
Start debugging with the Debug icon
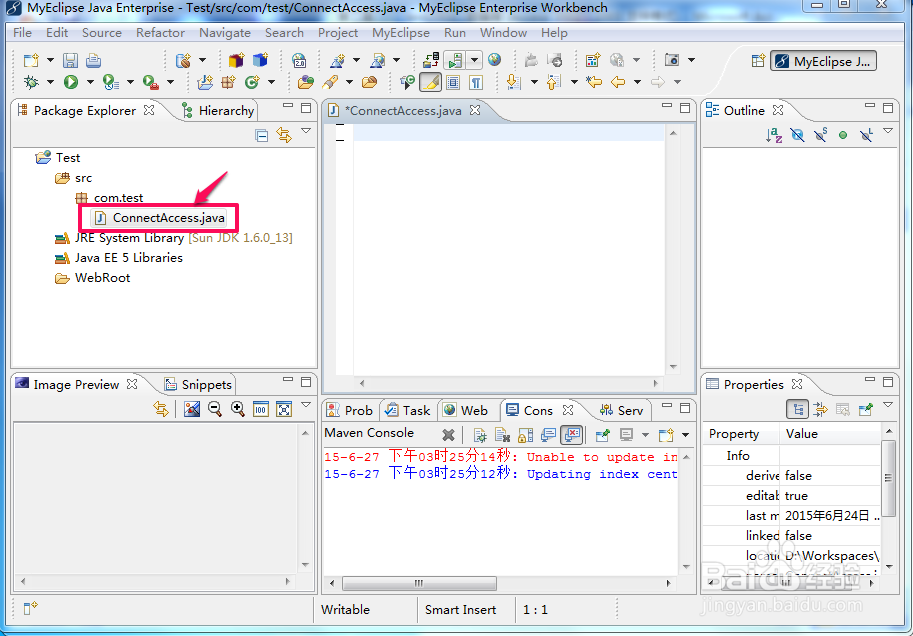click(32, 82)
